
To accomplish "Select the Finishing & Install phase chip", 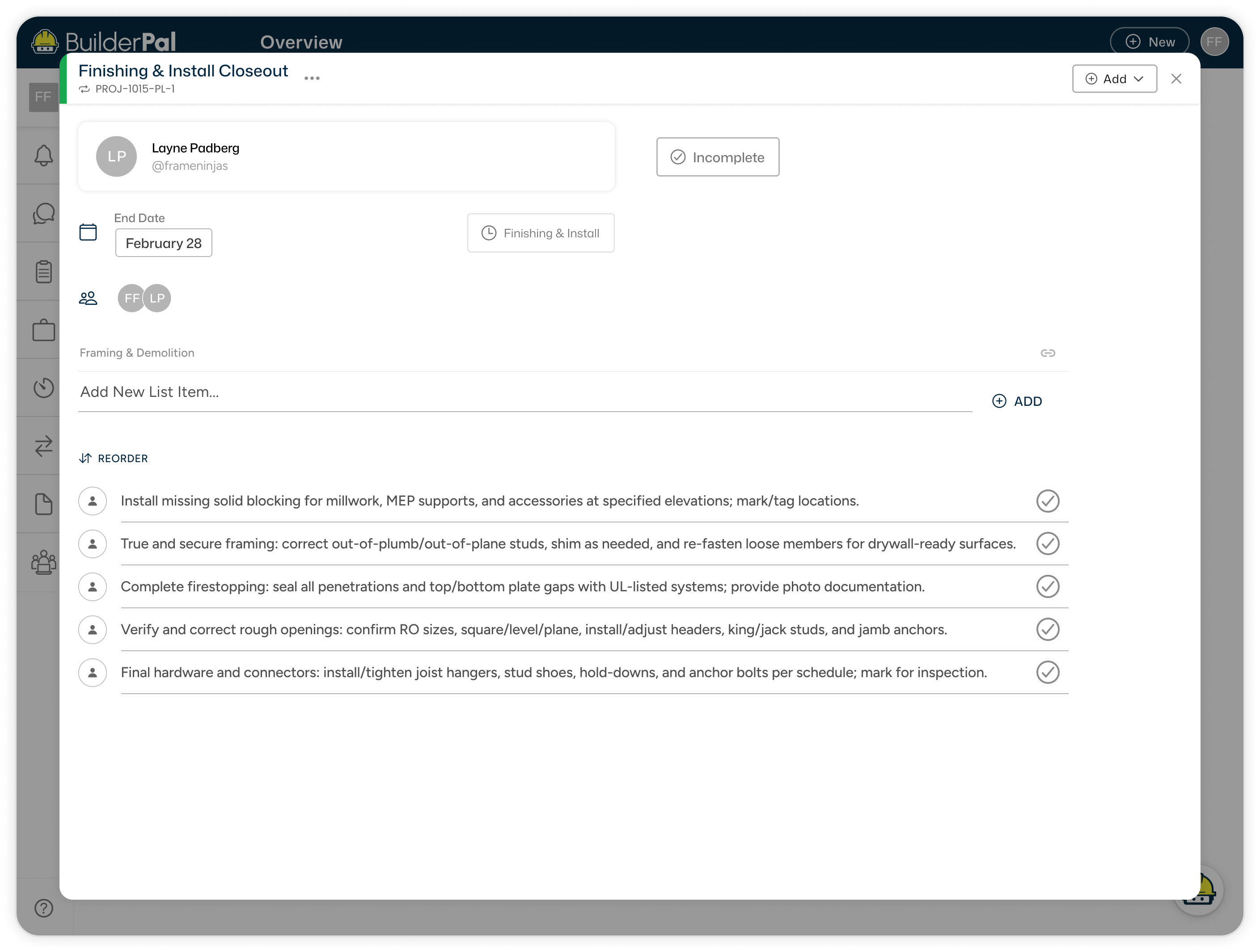I will [540, 232].
